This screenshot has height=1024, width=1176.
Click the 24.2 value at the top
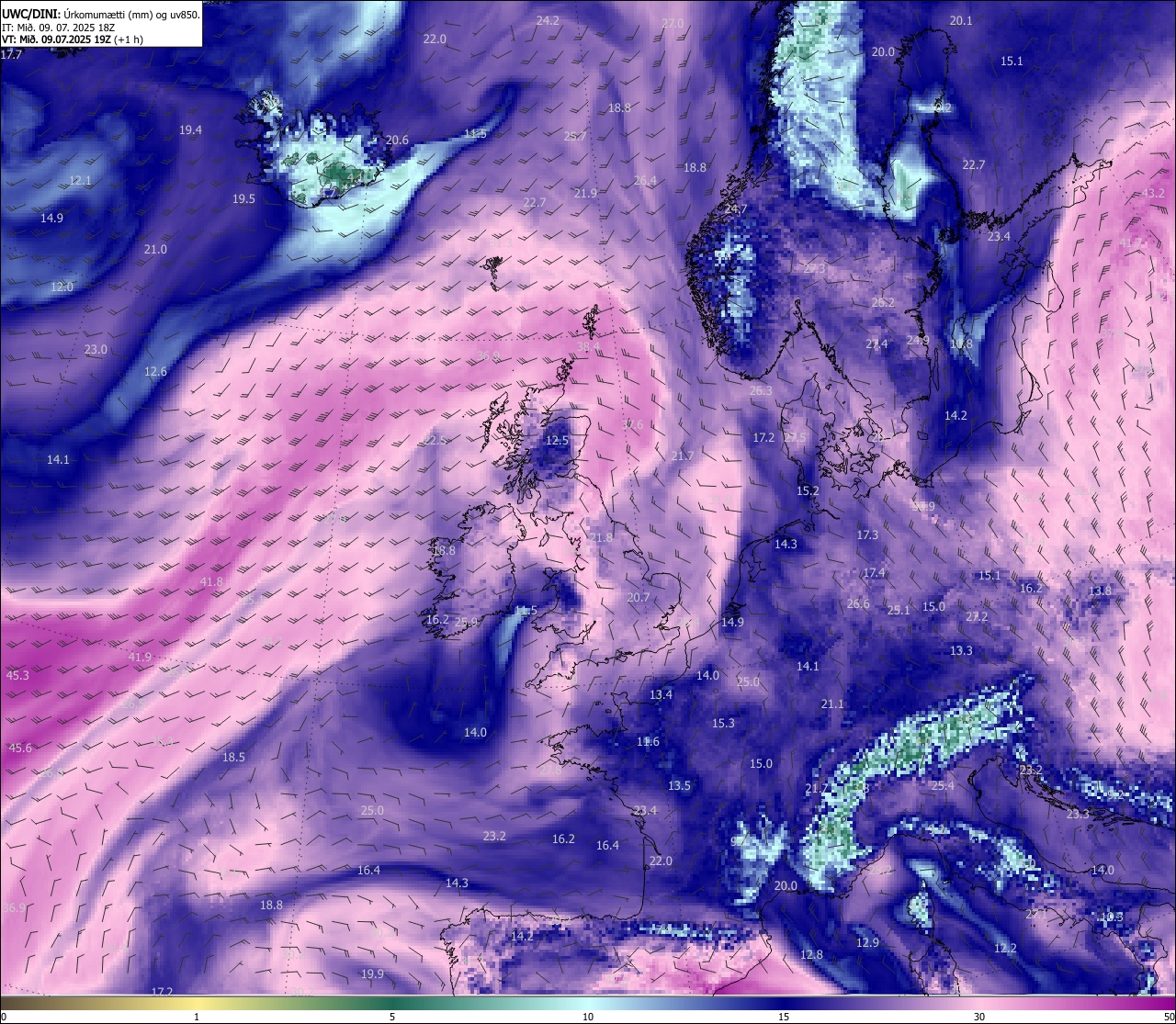(x=548, y=20)
